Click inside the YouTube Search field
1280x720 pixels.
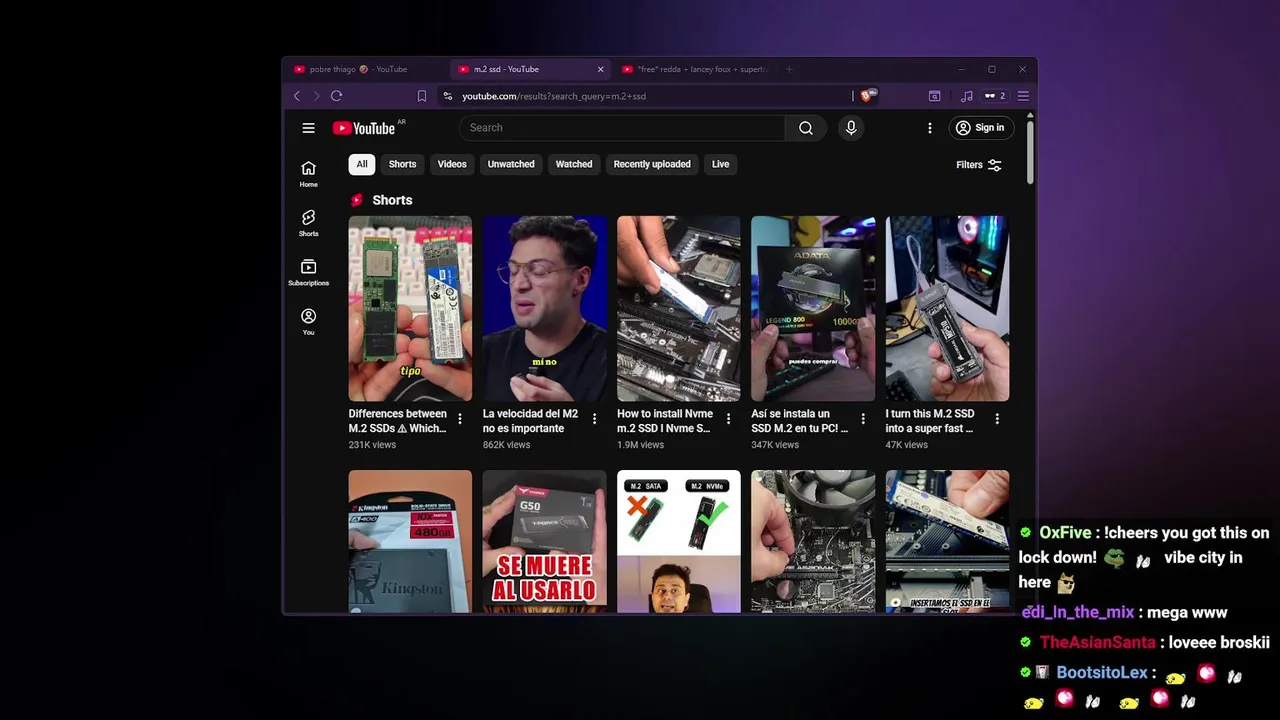[622, 128]
